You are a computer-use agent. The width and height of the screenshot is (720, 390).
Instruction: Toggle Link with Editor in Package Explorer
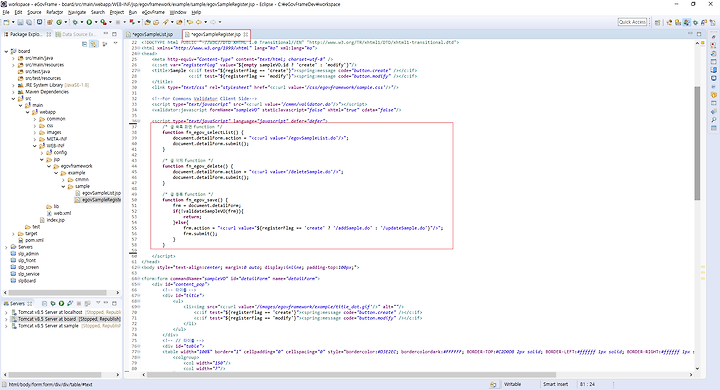pyautogui.click(x=93, y=44)
